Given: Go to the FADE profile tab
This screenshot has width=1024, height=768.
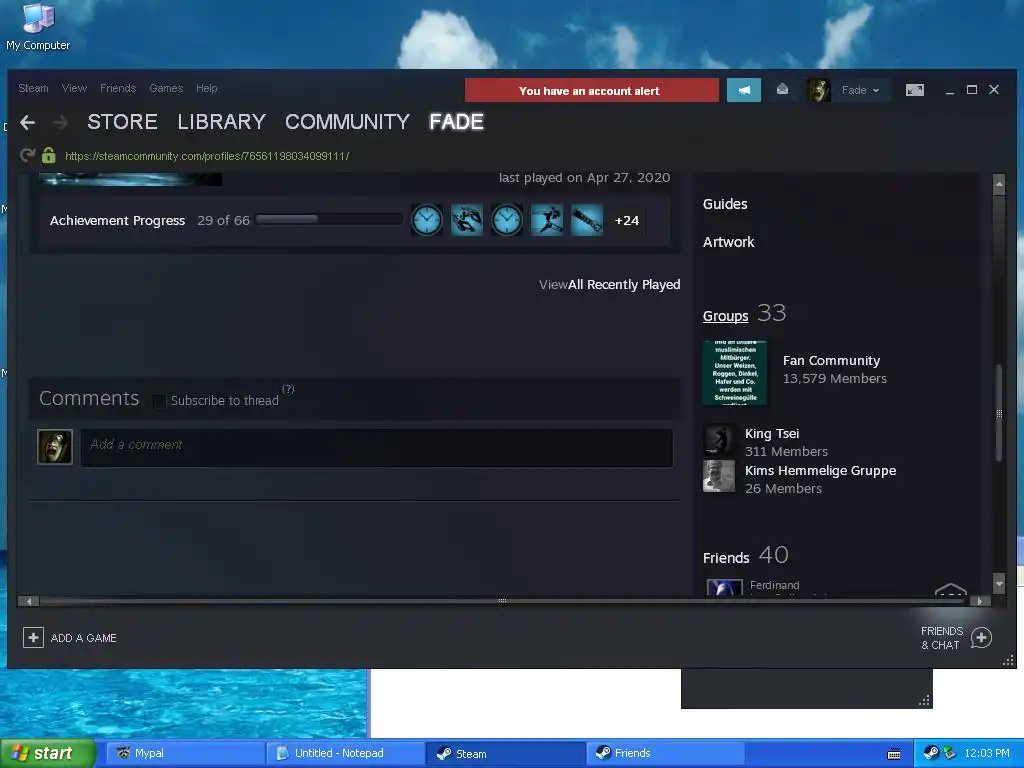Looking at the screenshot, I should point(456,121).
